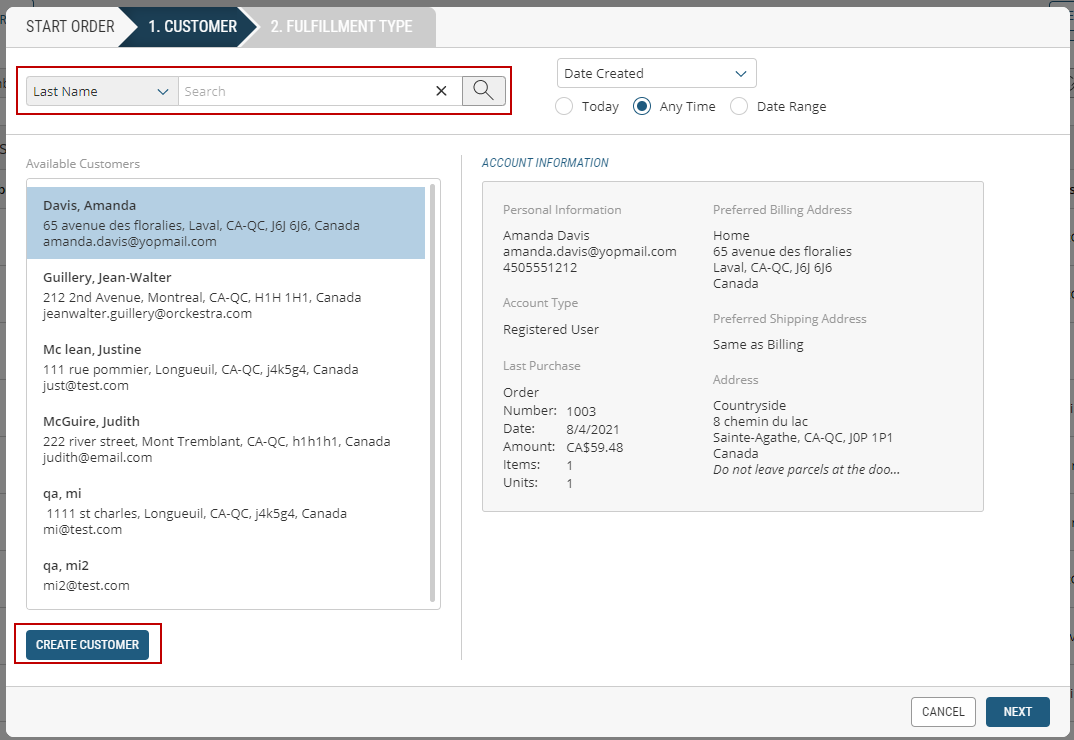Click the magnifying glass search icon
Screen dimensions: 1074x740
[x=483, y=91]
